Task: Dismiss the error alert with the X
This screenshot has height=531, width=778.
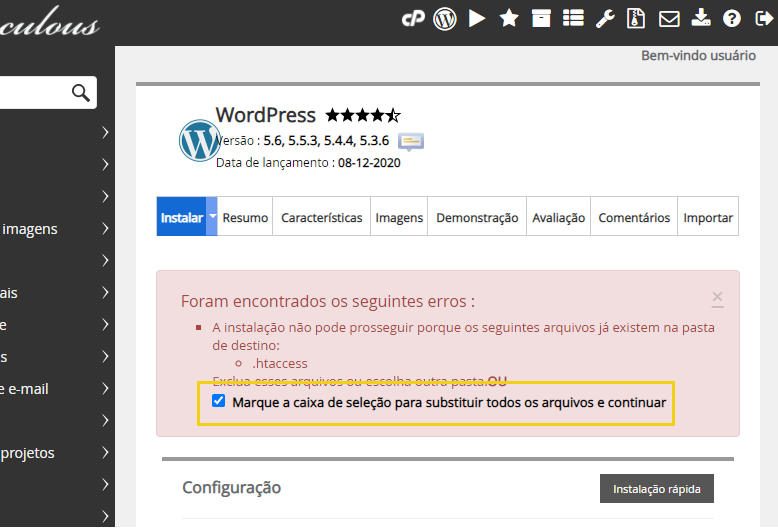Action: point(717,298)
